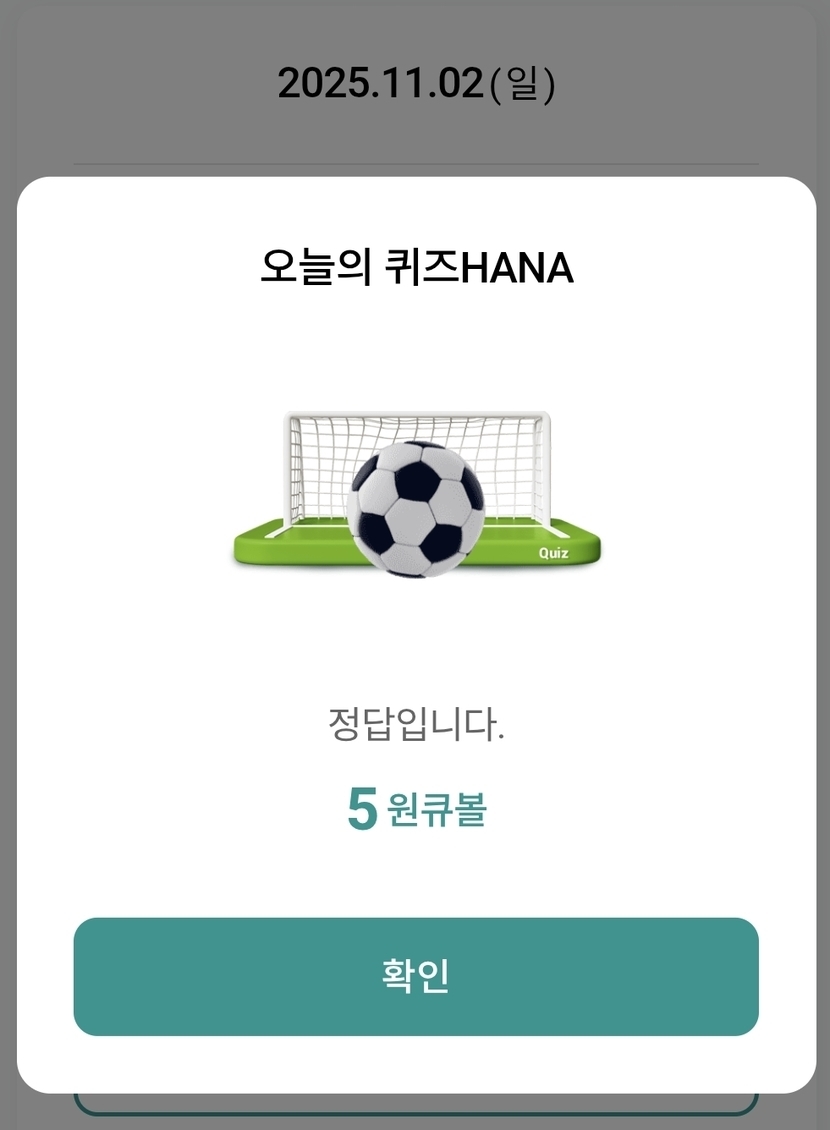Click the partially hidden button below the dialog
This screenshot has width=830, height=1130.
(x=416, y=1104)
